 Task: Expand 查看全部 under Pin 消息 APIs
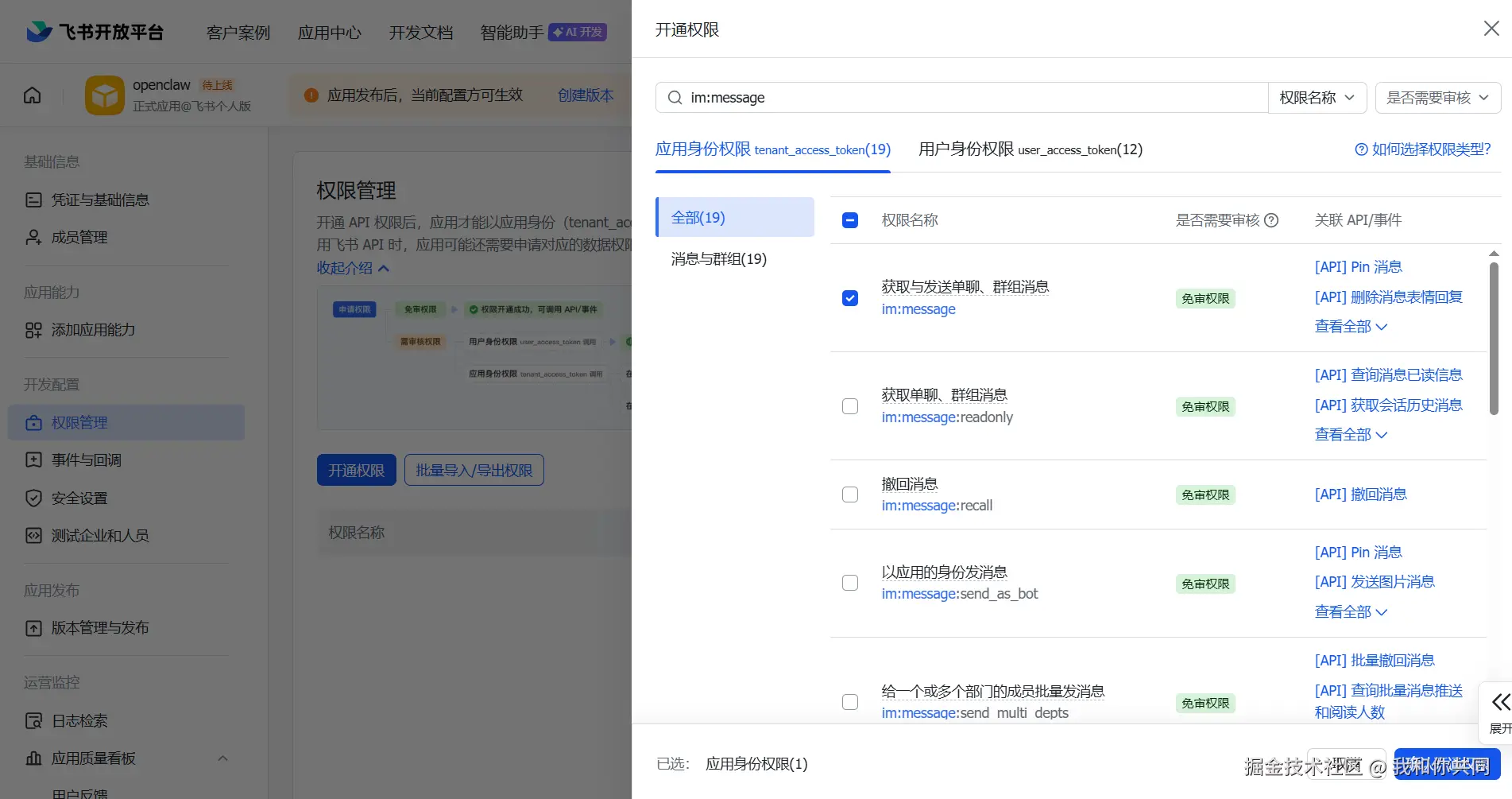click(x=1350, y=326)
